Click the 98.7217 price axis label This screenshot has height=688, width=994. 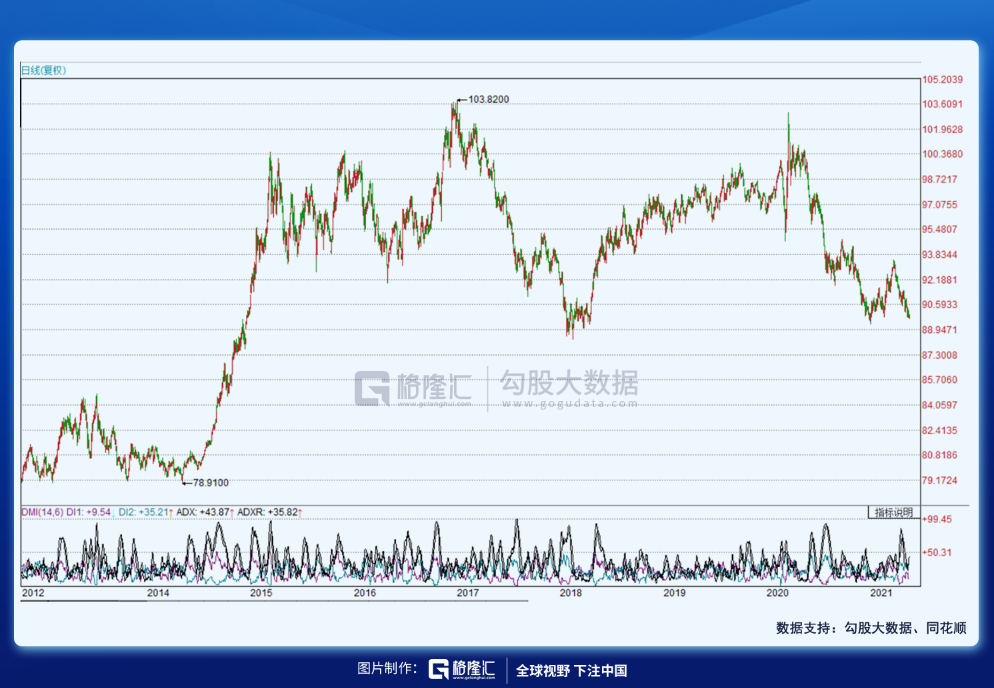point(939,179)
